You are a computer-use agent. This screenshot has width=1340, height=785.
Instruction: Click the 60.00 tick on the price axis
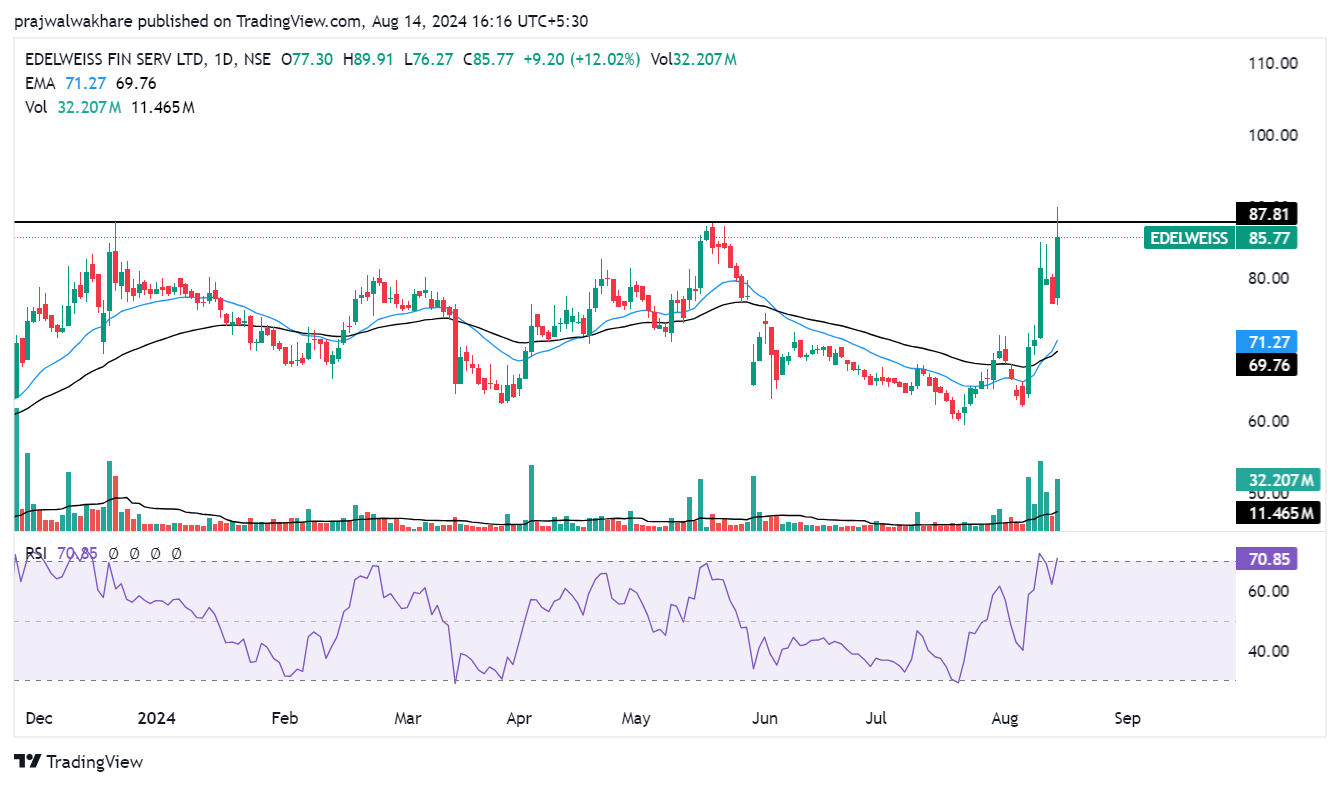pos(1266,421)
